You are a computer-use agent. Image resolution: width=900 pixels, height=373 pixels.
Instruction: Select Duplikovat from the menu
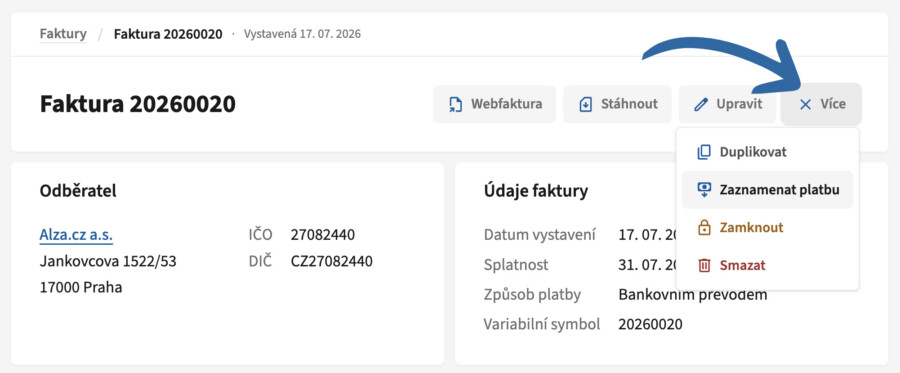(x=767, y=152)
